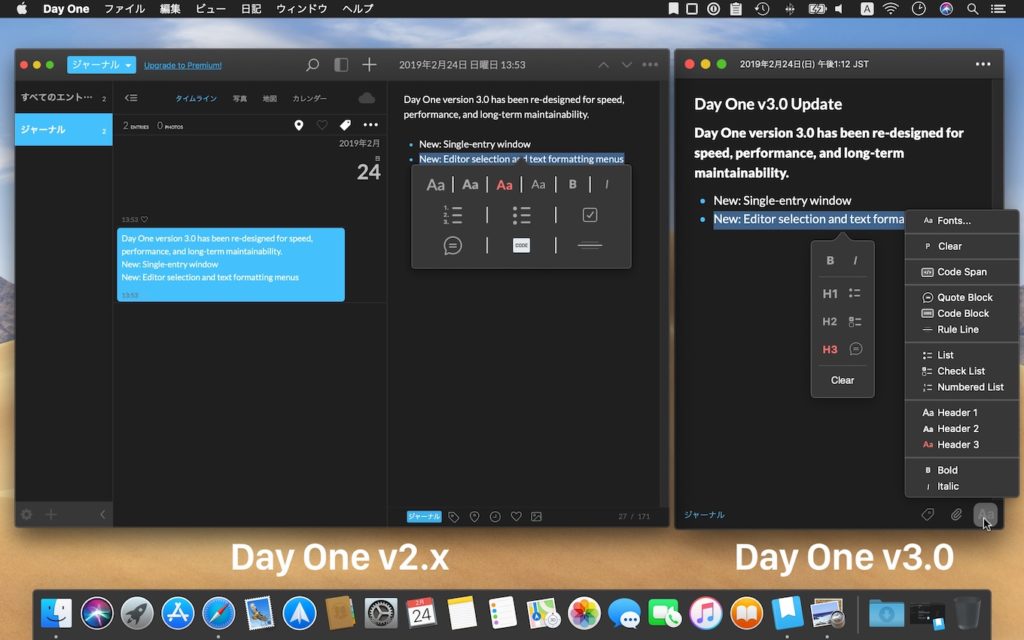The width and height of the screenshot is (1024, 640).
Task: Click tag icon in v2 editor footer
Action: tap(454, 517)
